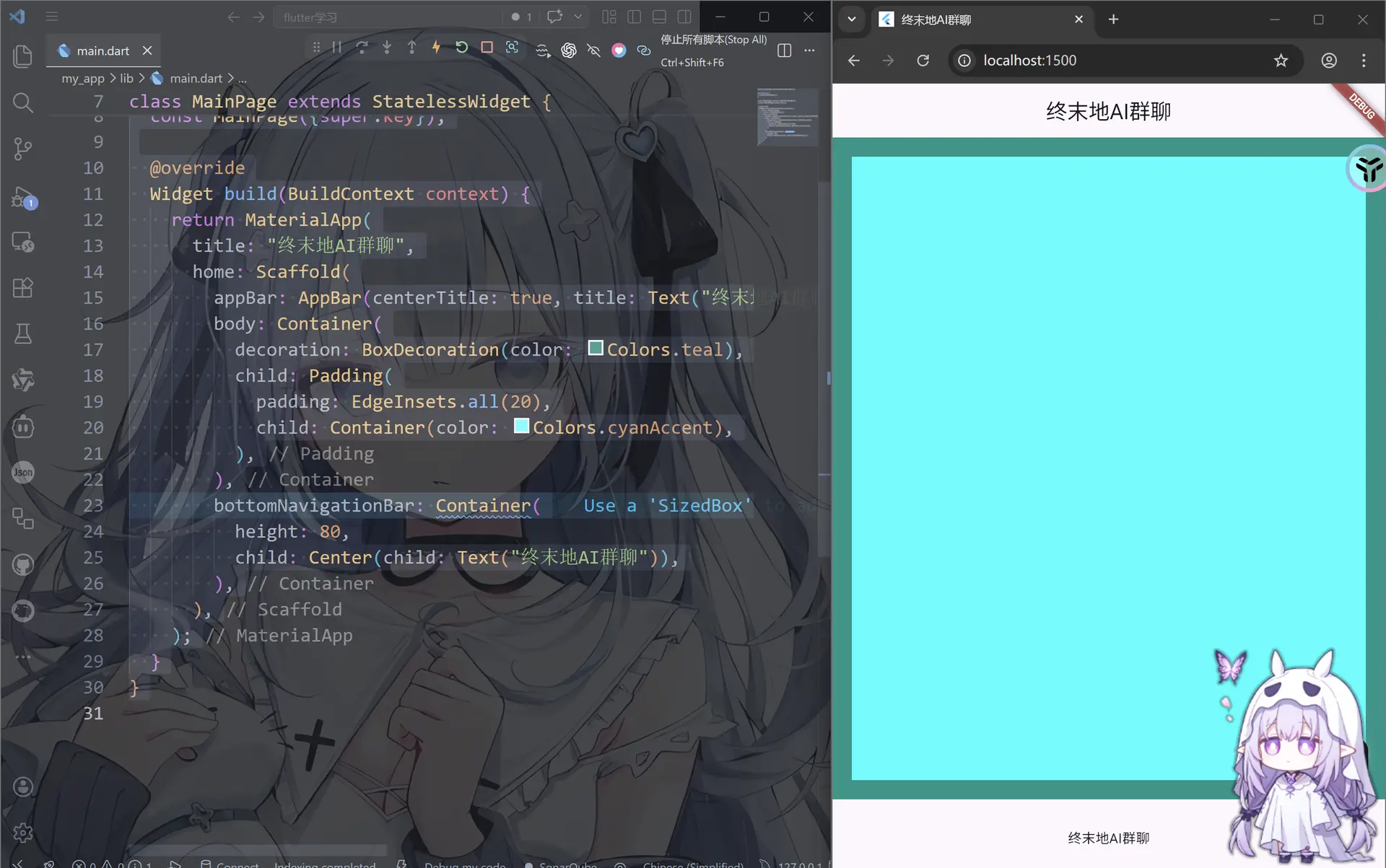Screen dimensions: 1386x868
Task: Open the Extensions view
Action: click(x=23, y=288)
